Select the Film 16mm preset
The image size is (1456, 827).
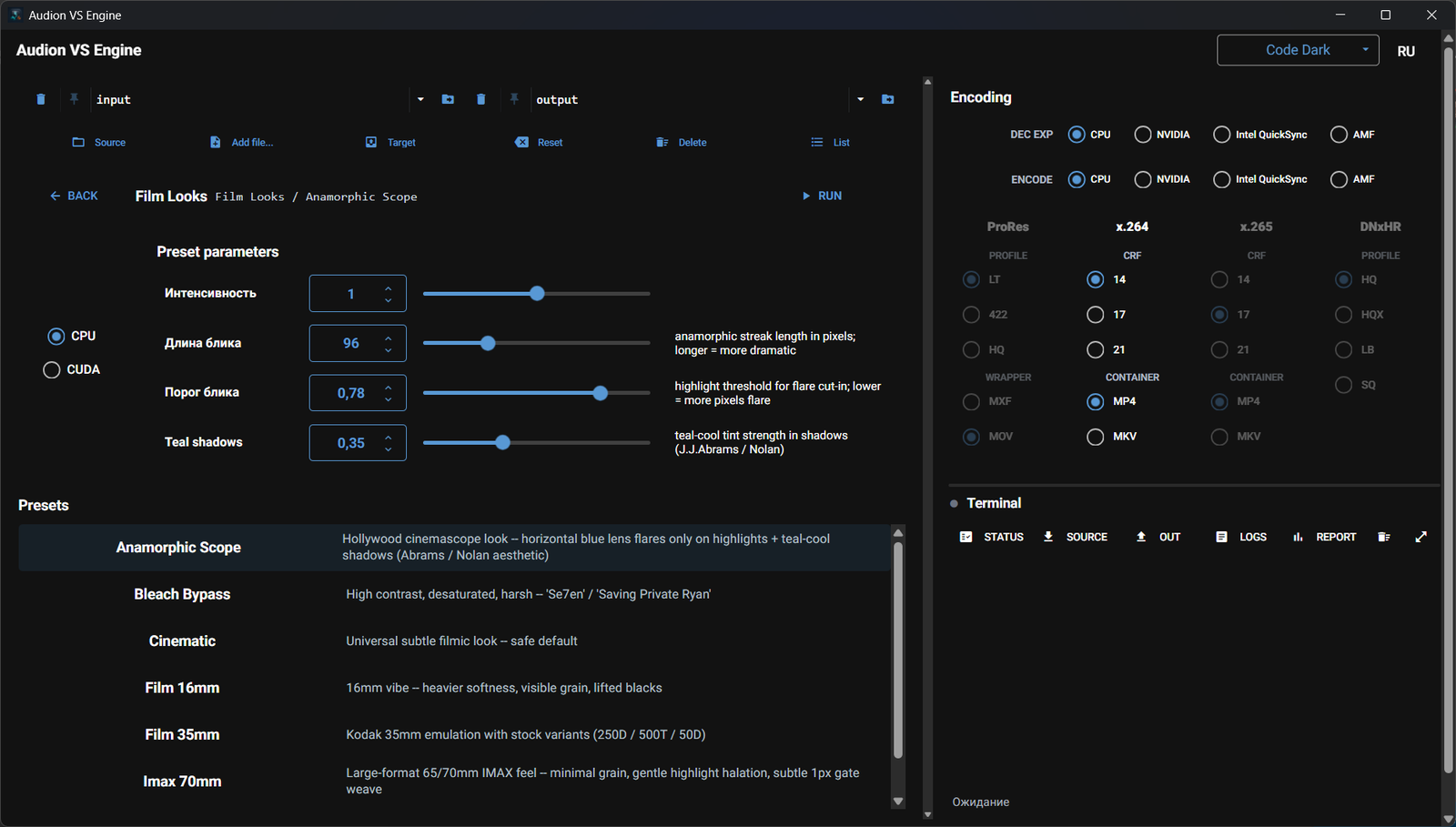tap(454, 688)
